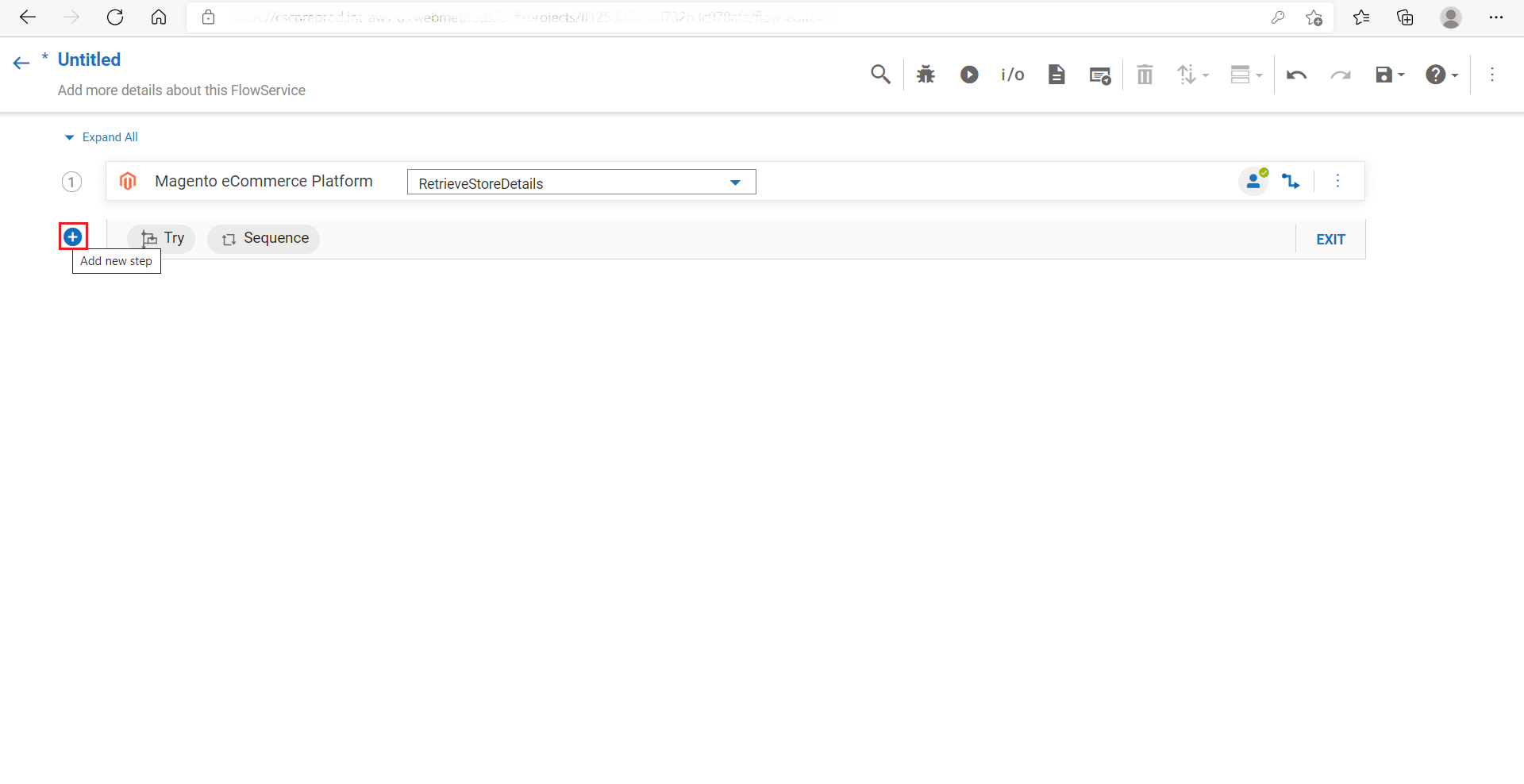Click the EXIT step button
The width and height of the screenshot is (1524, 784).
pos(1330,239)
